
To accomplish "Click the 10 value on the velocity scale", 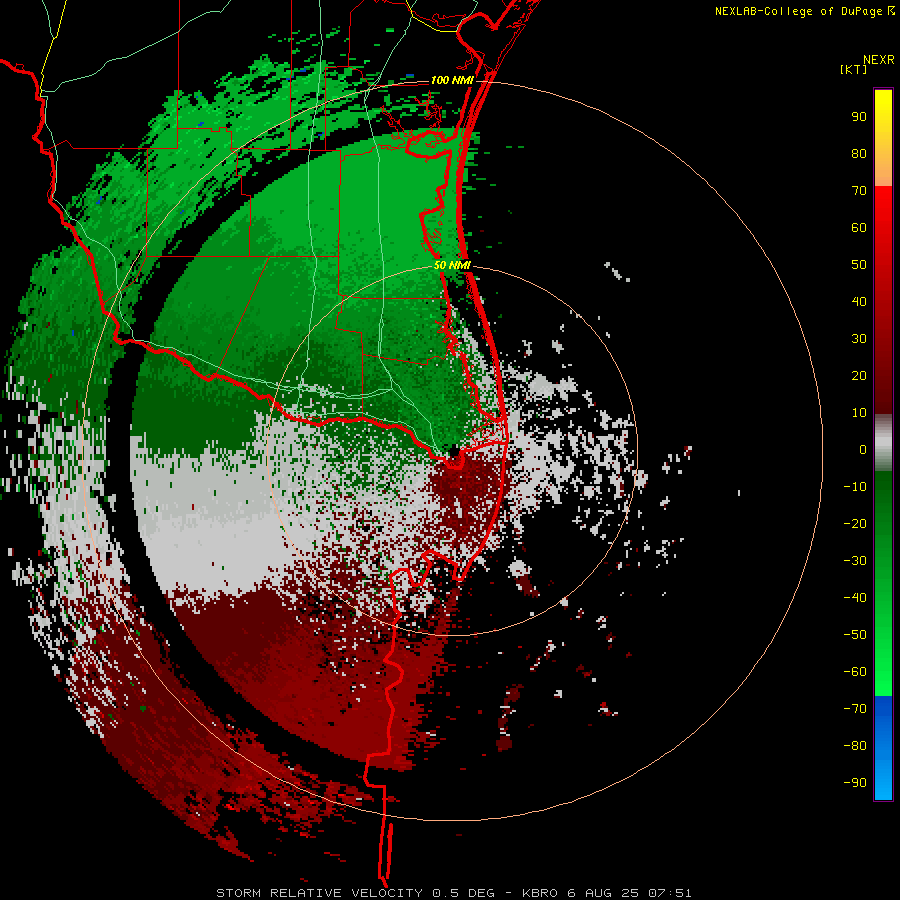I will coord(859,413).
